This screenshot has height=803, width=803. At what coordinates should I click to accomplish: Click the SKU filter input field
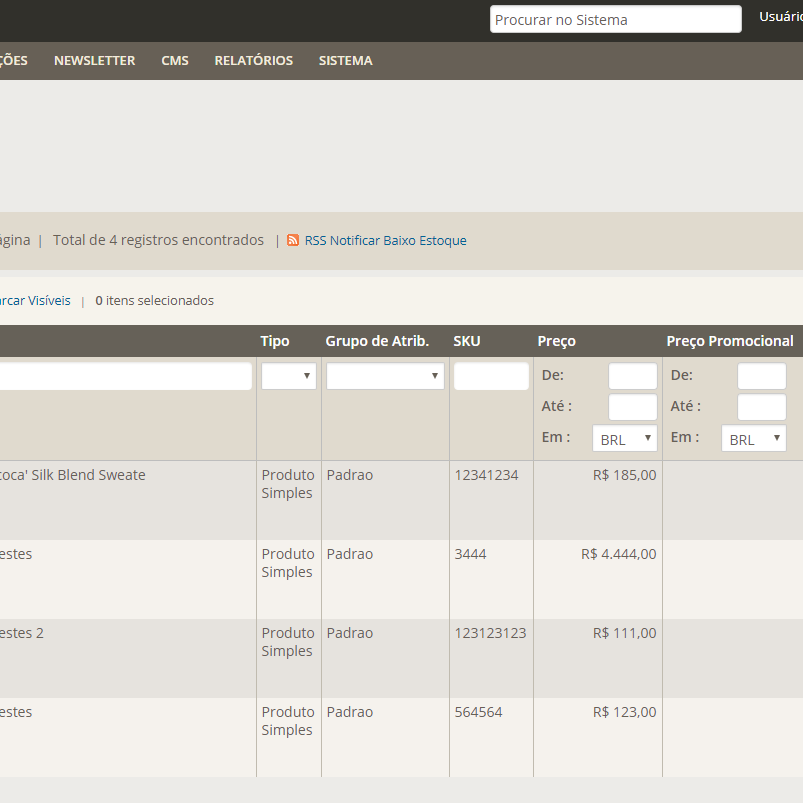click(x=491, y=376)
